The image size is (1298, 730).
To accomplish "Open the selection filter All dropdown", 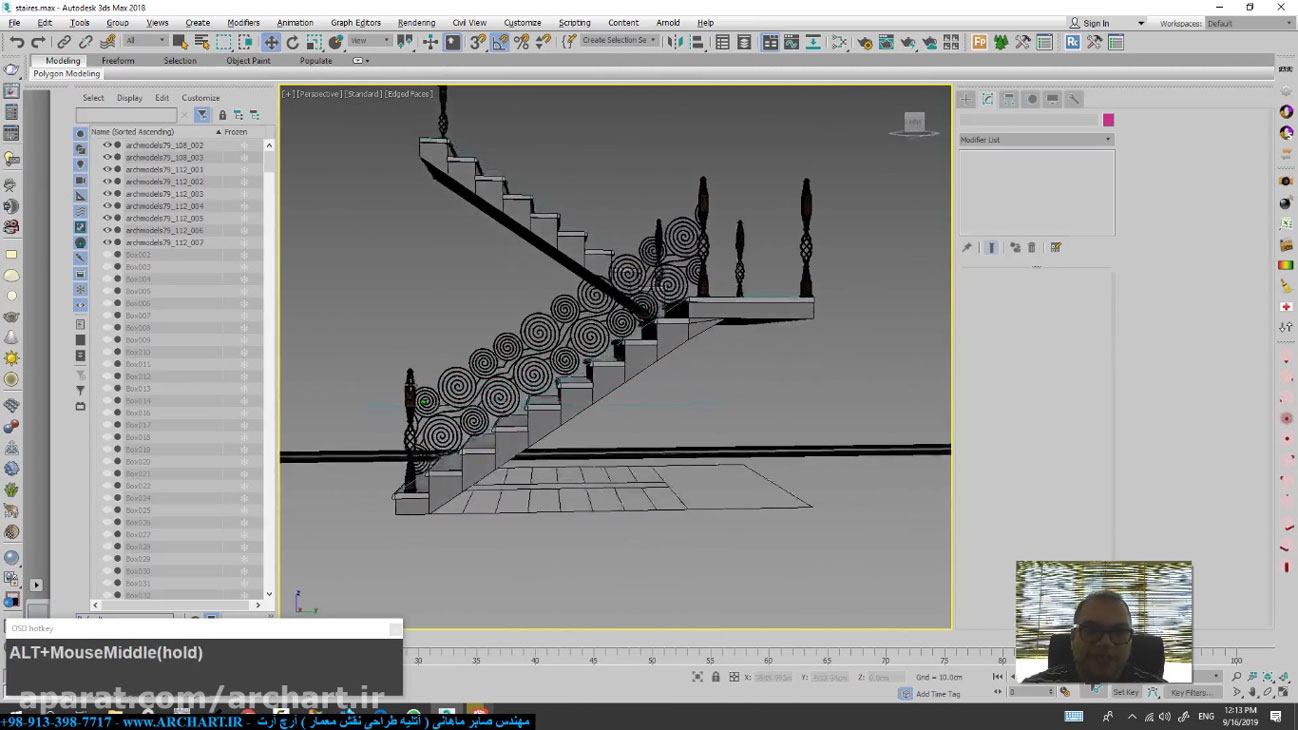I will tap(145, 41).
